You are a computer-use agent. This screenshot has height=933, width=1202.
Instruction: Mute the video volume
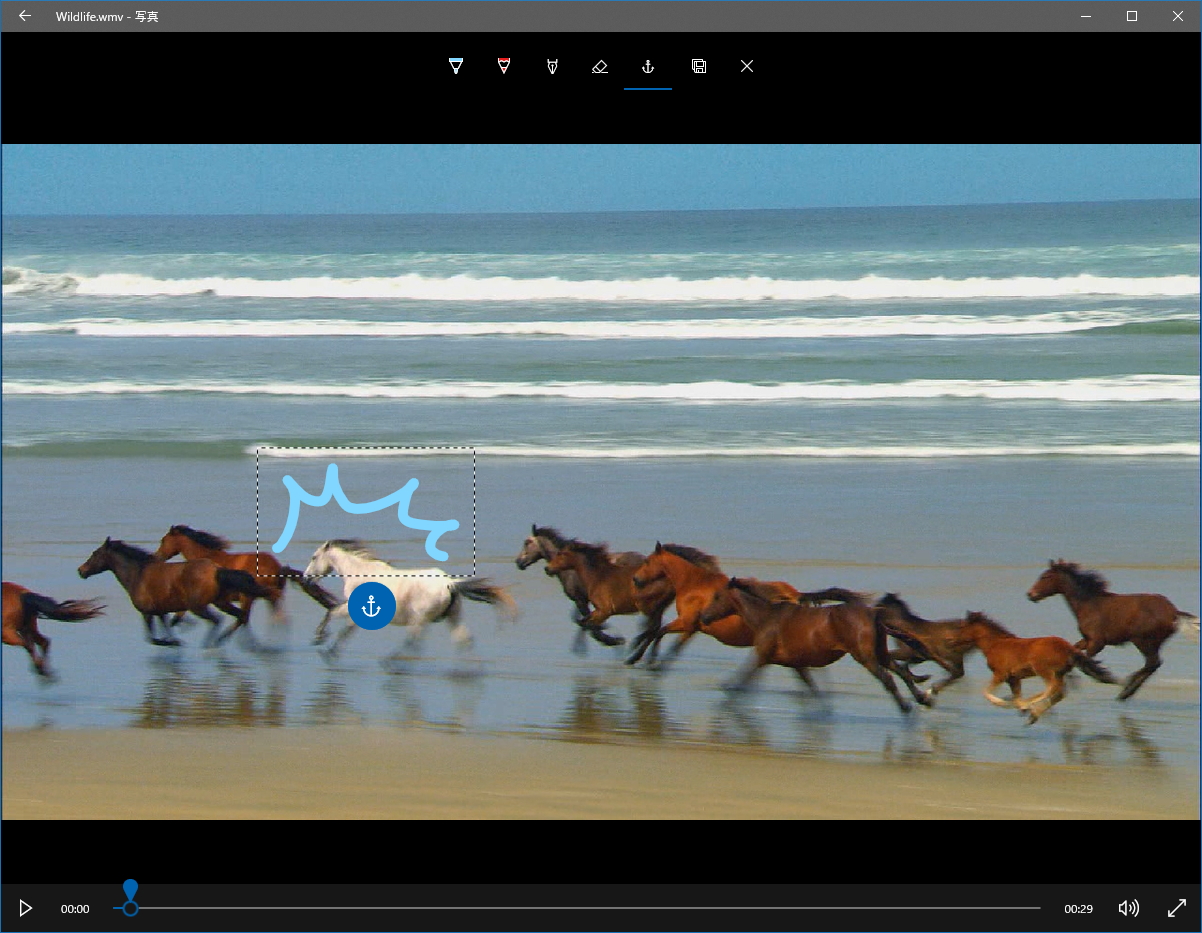[x=1128, y=908]
